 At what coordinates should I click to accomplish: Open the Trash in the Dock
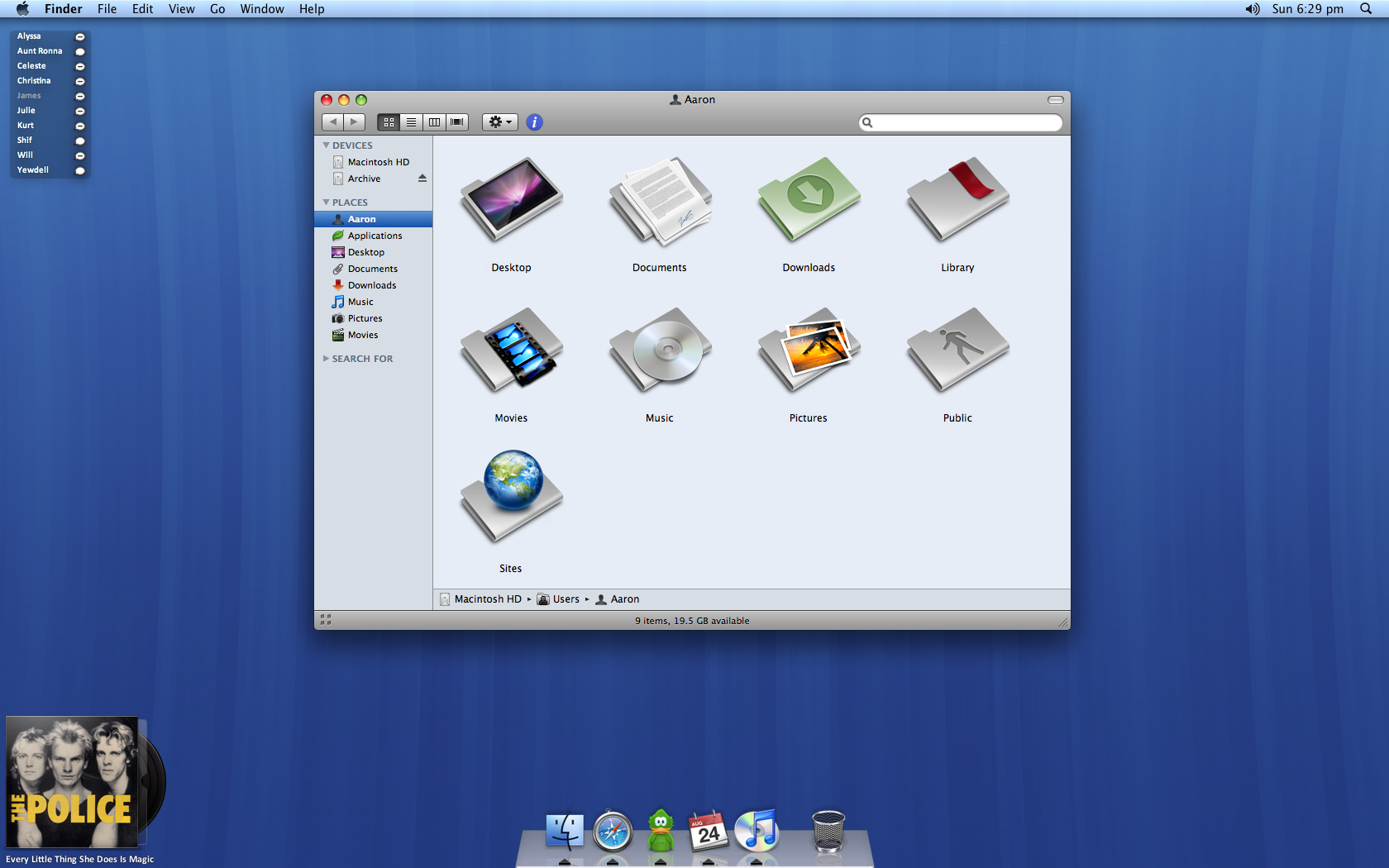[x=828, y=831]
